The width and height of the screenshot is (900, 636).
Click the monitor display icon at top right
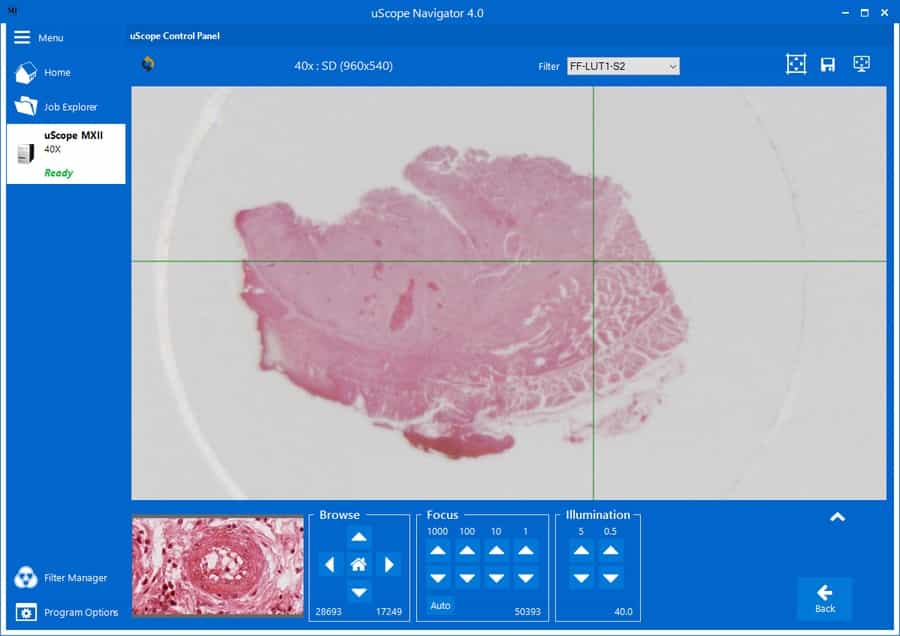click(x=861, y=64)
